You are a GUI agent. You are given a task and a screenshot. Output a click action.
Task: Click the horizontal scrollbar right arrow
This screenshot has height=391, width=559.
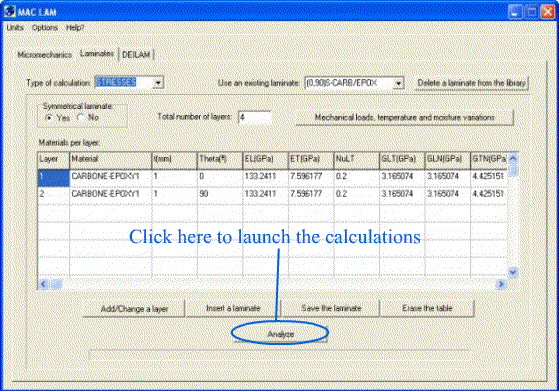[501, 284]
